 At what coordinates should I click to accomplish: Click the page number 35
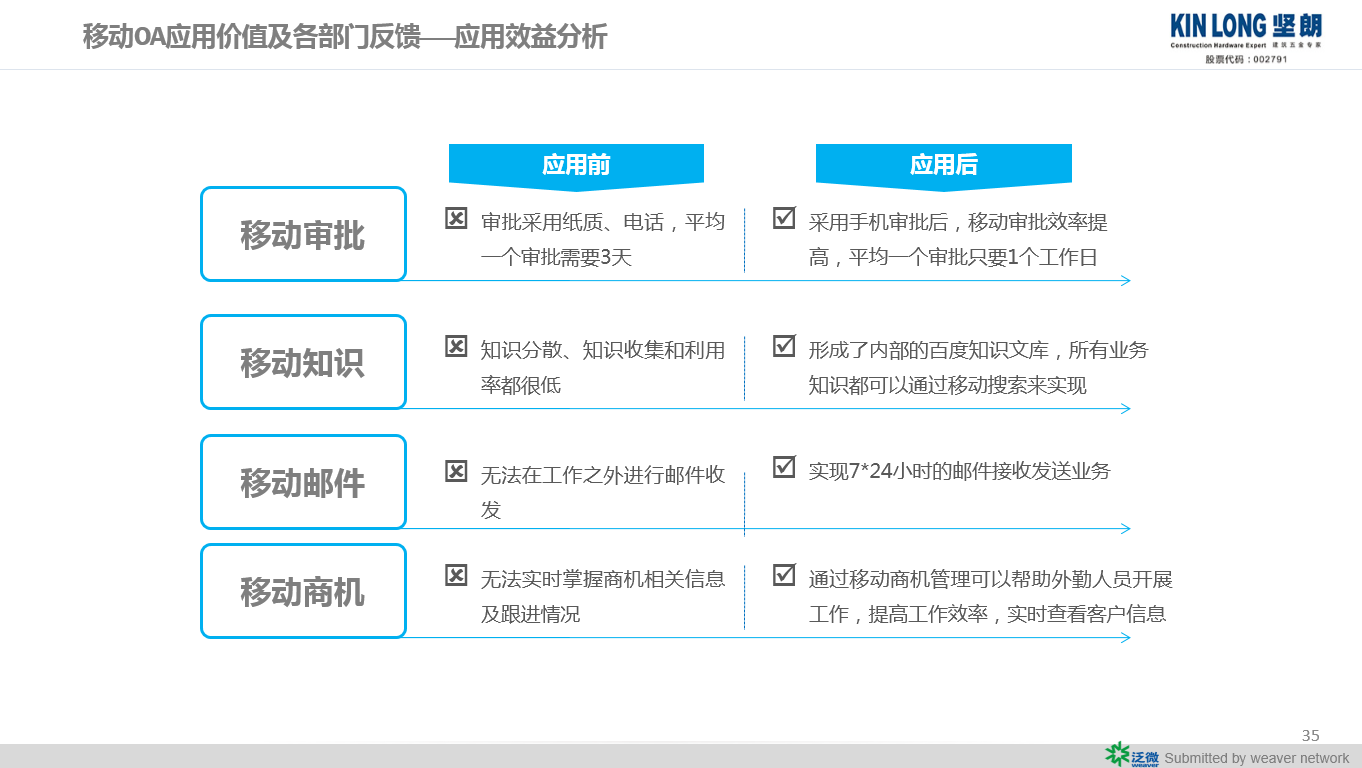click(x=1311, y=734)
